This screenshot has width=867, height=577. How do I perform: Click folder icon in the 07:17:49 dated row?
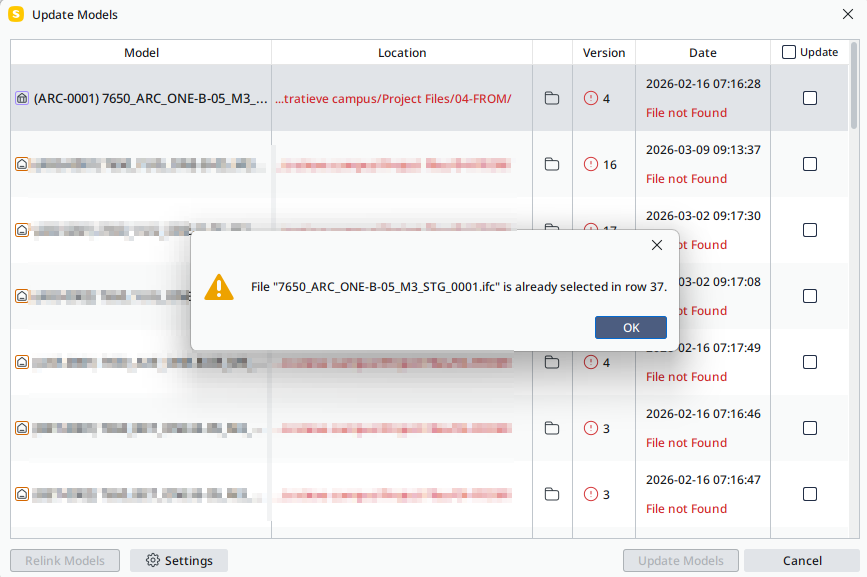tap(552, 362)
